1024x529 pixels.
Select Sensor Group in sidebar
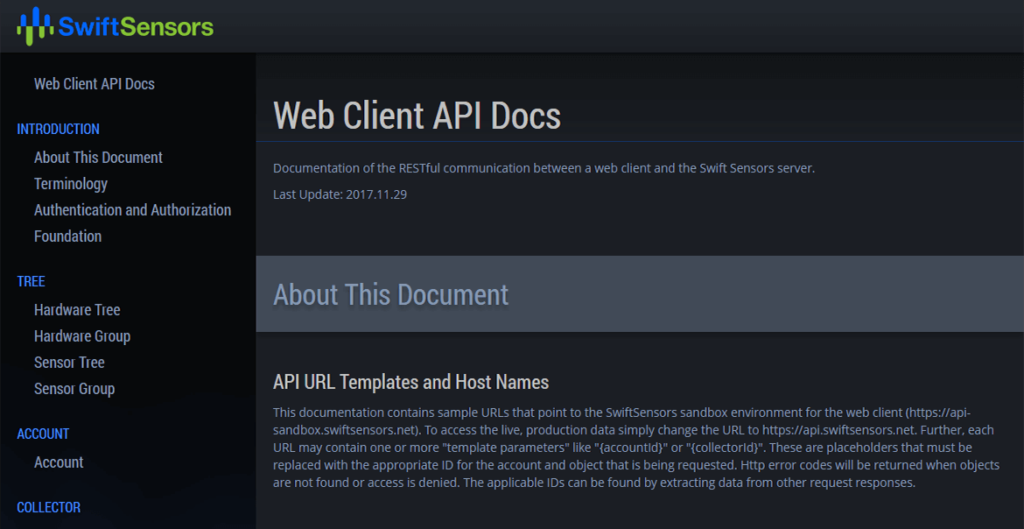pos(74,389)
